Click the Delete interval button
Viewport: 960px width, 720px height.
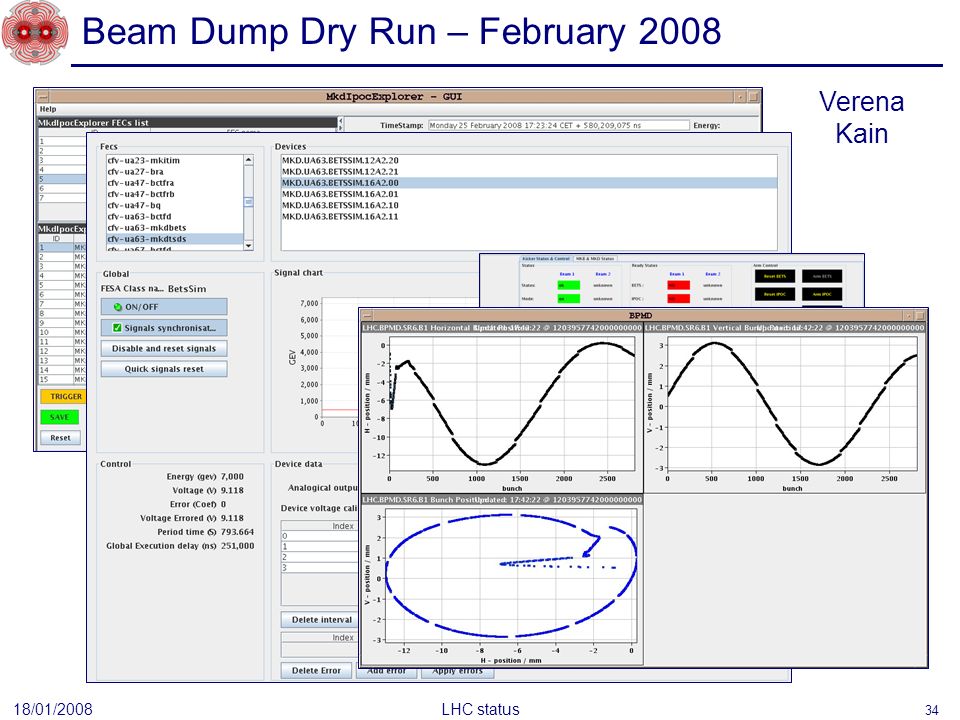point(320,620)
